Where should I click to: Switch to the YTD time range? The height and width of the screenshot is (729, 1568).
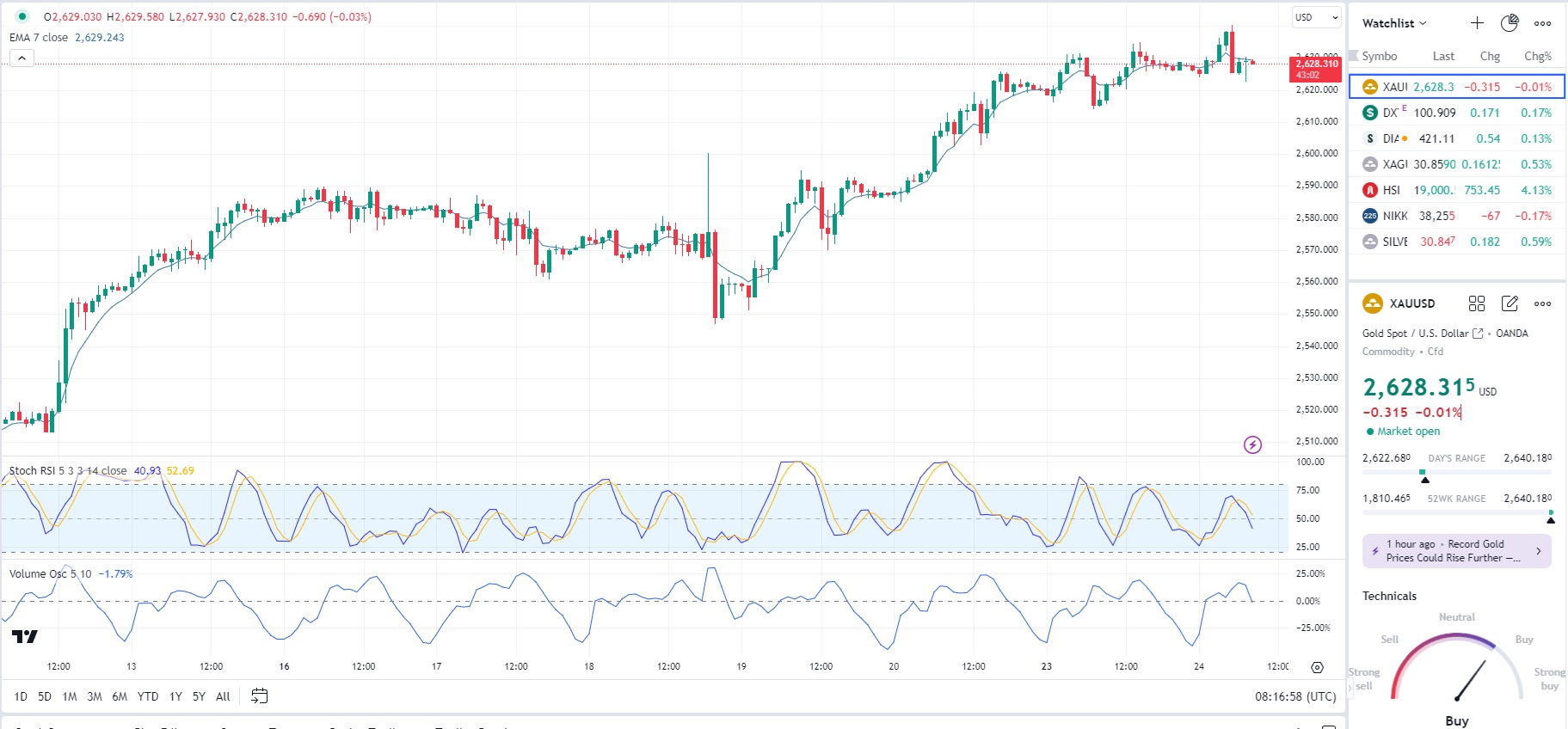tap(148, 696)
